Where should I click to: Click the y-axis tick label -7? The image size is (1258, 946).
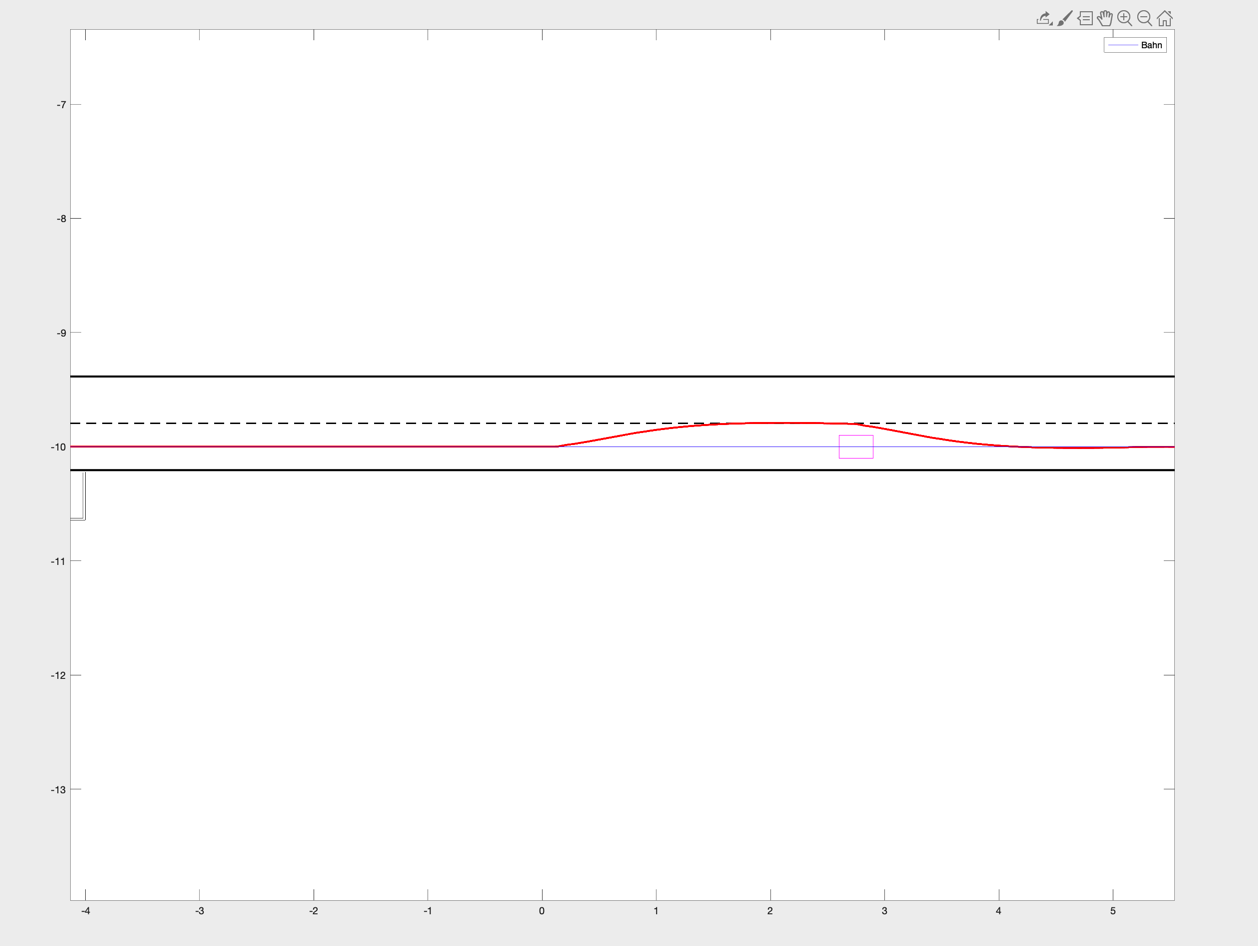61,105
